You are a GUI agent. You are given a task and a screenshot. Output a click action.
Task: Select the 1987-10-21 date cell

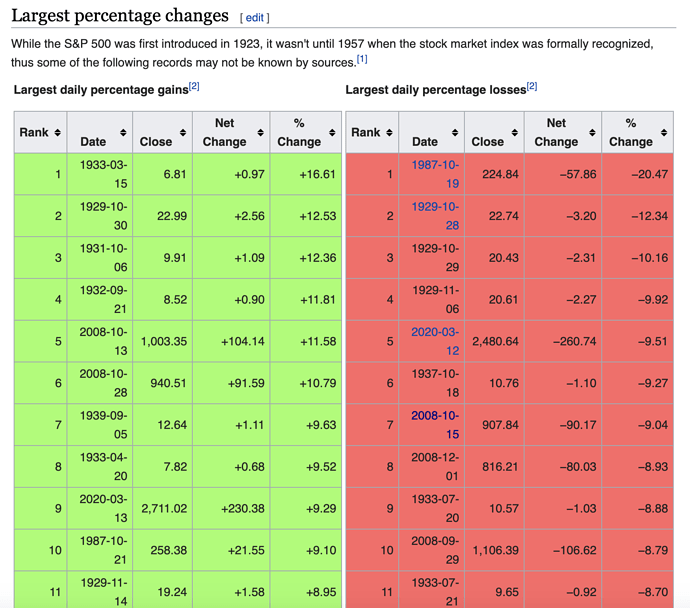100,550
